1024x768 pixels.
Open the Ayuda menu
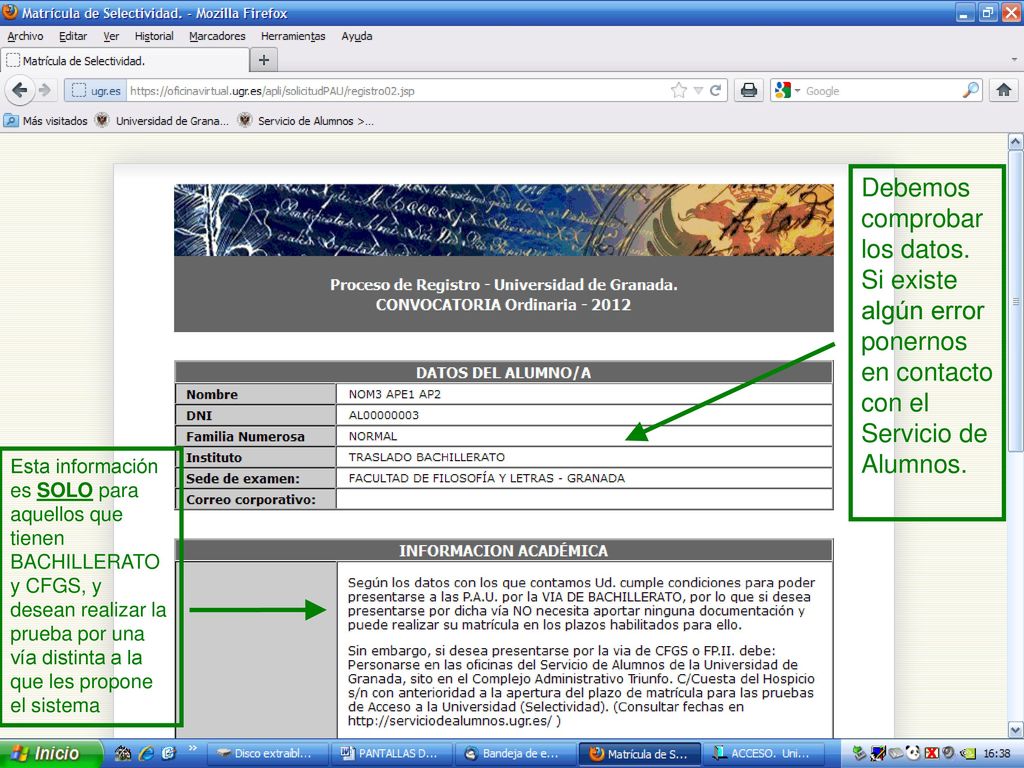pyautogui.click(x=357, y=36)
